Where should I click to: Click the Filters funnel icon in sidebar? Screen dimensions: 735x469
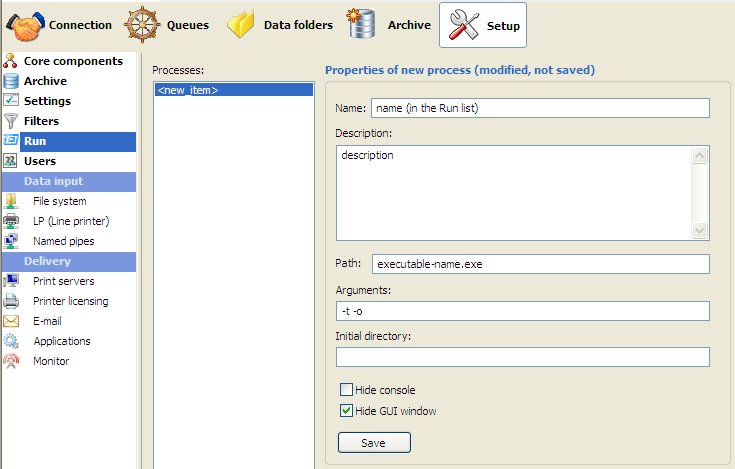(x=11, y=121)
